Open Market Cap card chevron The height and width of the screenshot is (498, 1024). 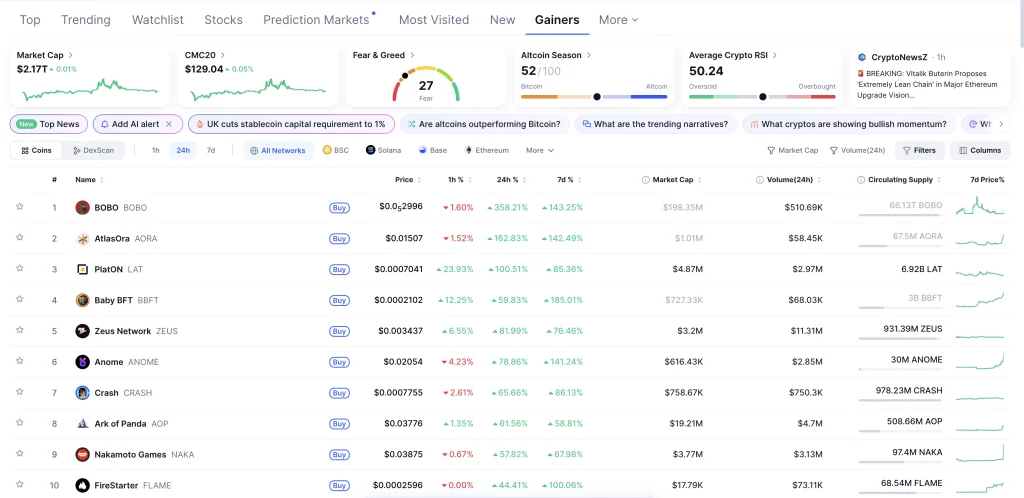pyautogui.click(x=71, y=55)
